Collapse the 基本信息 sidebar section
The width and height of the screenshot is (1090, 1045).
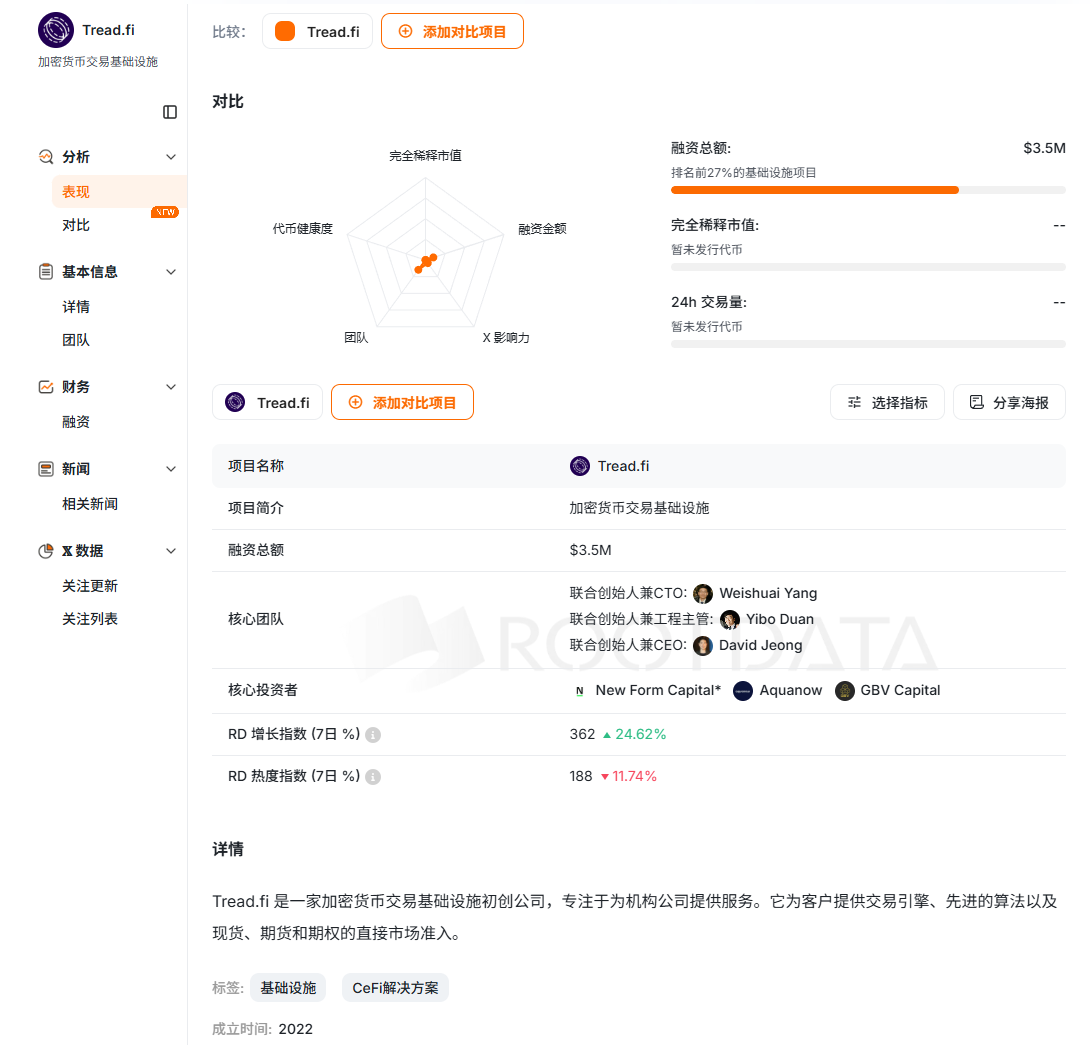coord(171,272)
